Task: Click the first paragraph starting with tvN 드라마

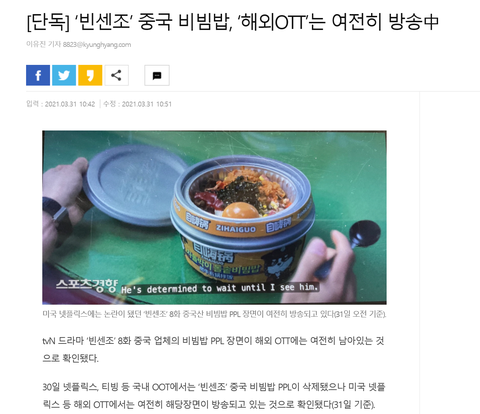Action: 213,349
